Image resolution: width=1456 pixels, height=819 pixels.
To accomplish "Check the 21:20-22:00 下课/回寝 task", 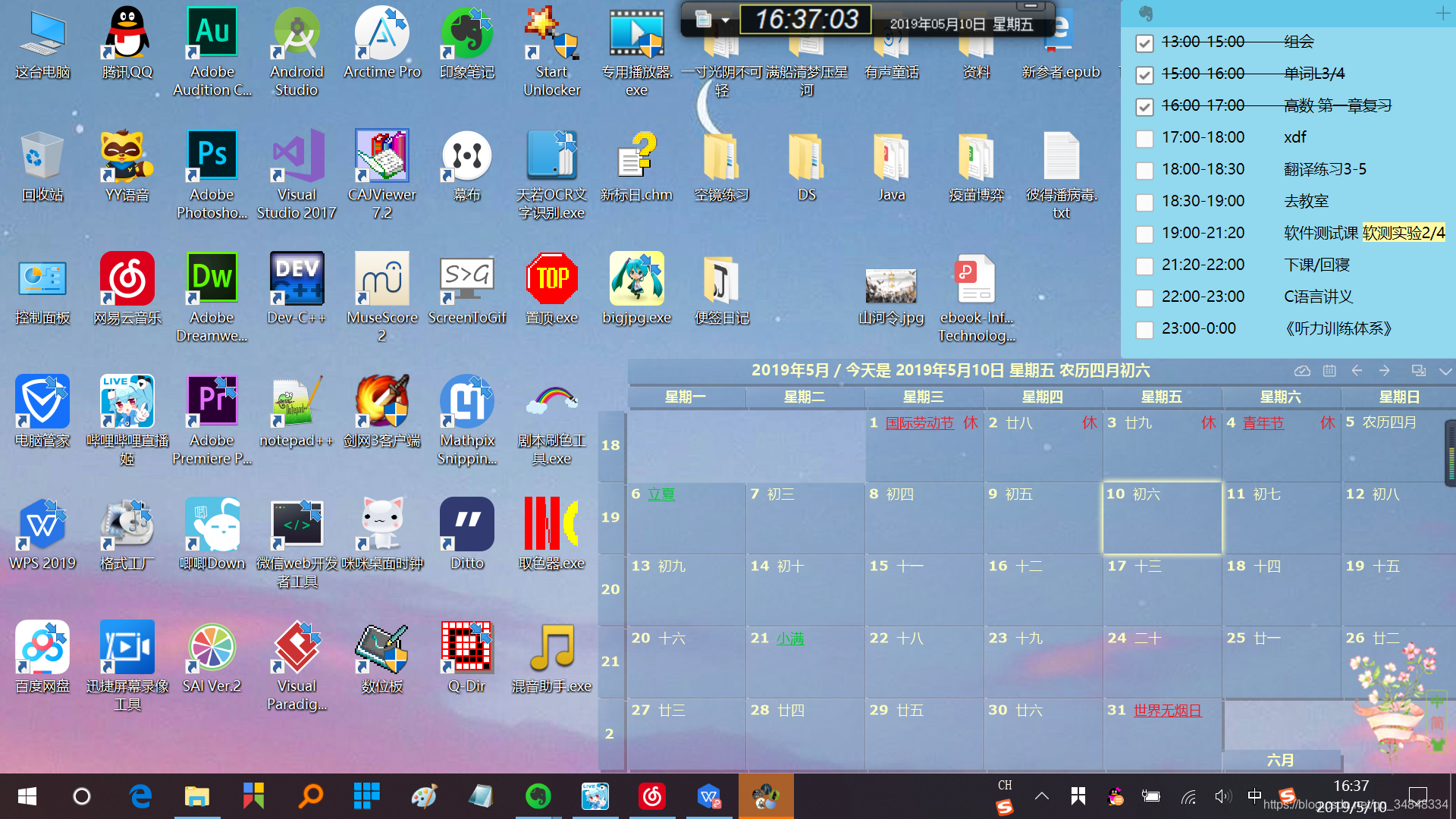I will tap(1144, 266).
